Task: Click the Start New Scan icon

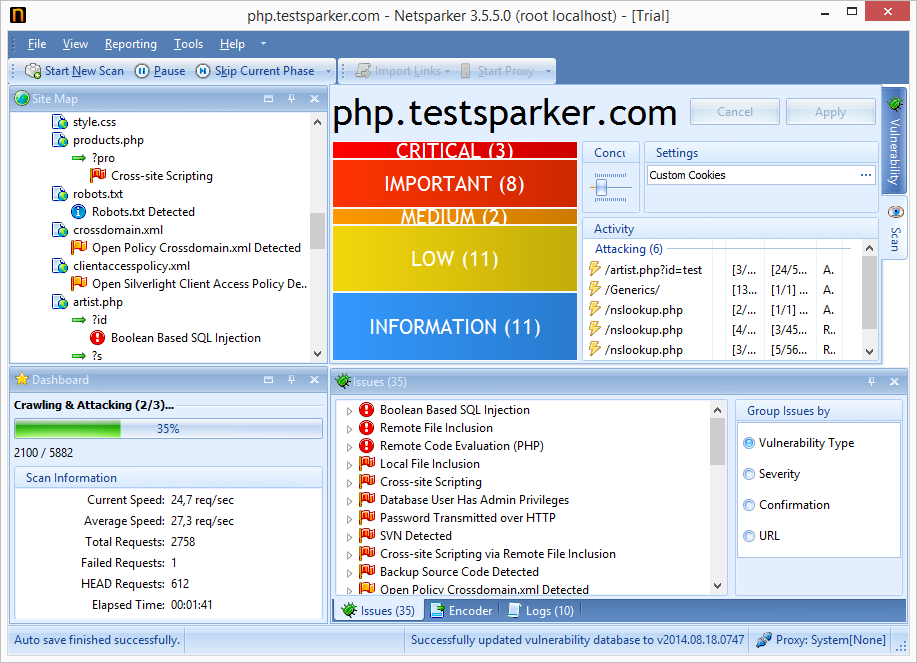Action: (x=33, y=71)
